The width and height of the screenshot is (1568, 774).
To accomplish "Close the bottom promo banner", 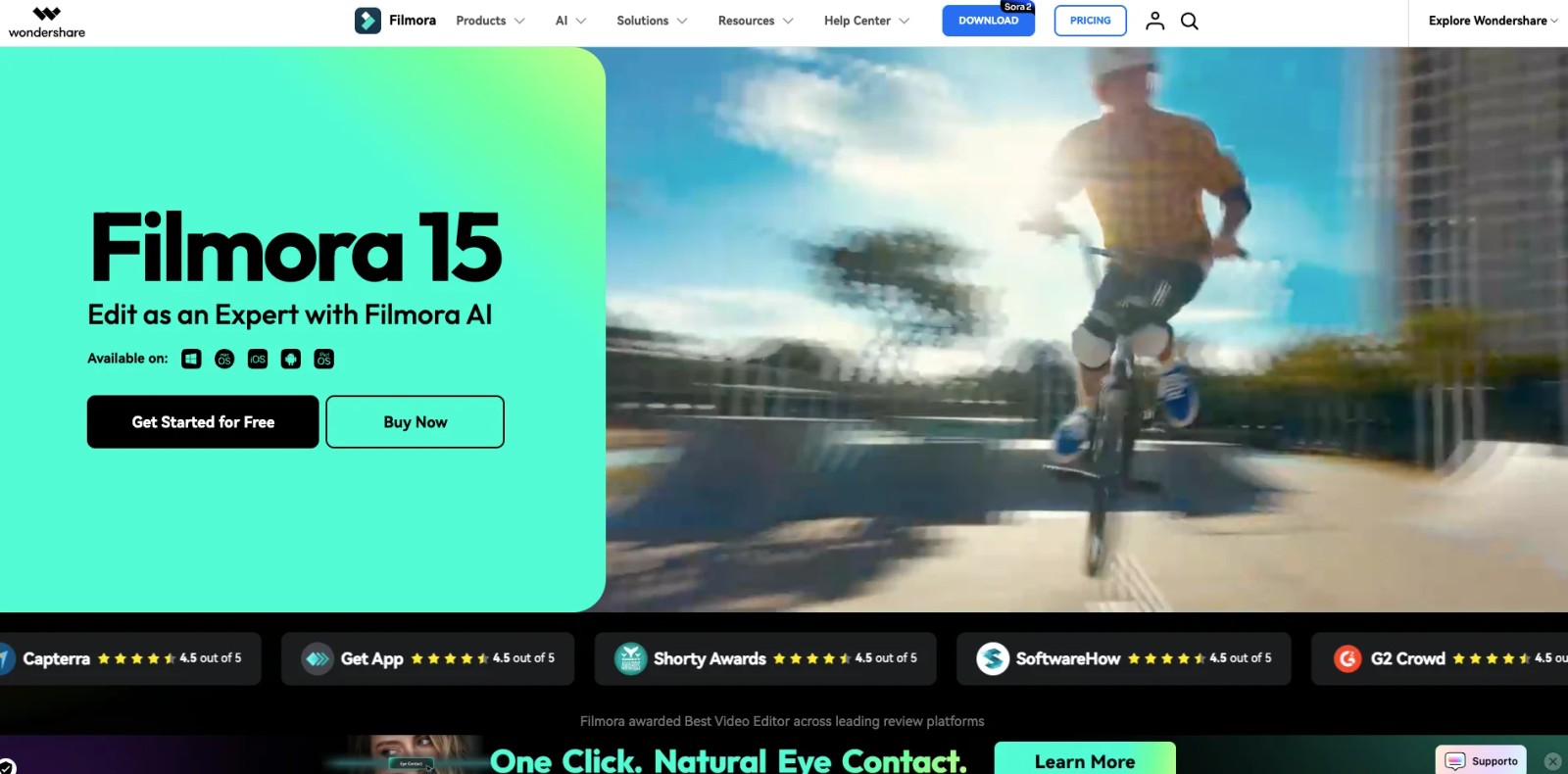I will [x=1553, y=761].
